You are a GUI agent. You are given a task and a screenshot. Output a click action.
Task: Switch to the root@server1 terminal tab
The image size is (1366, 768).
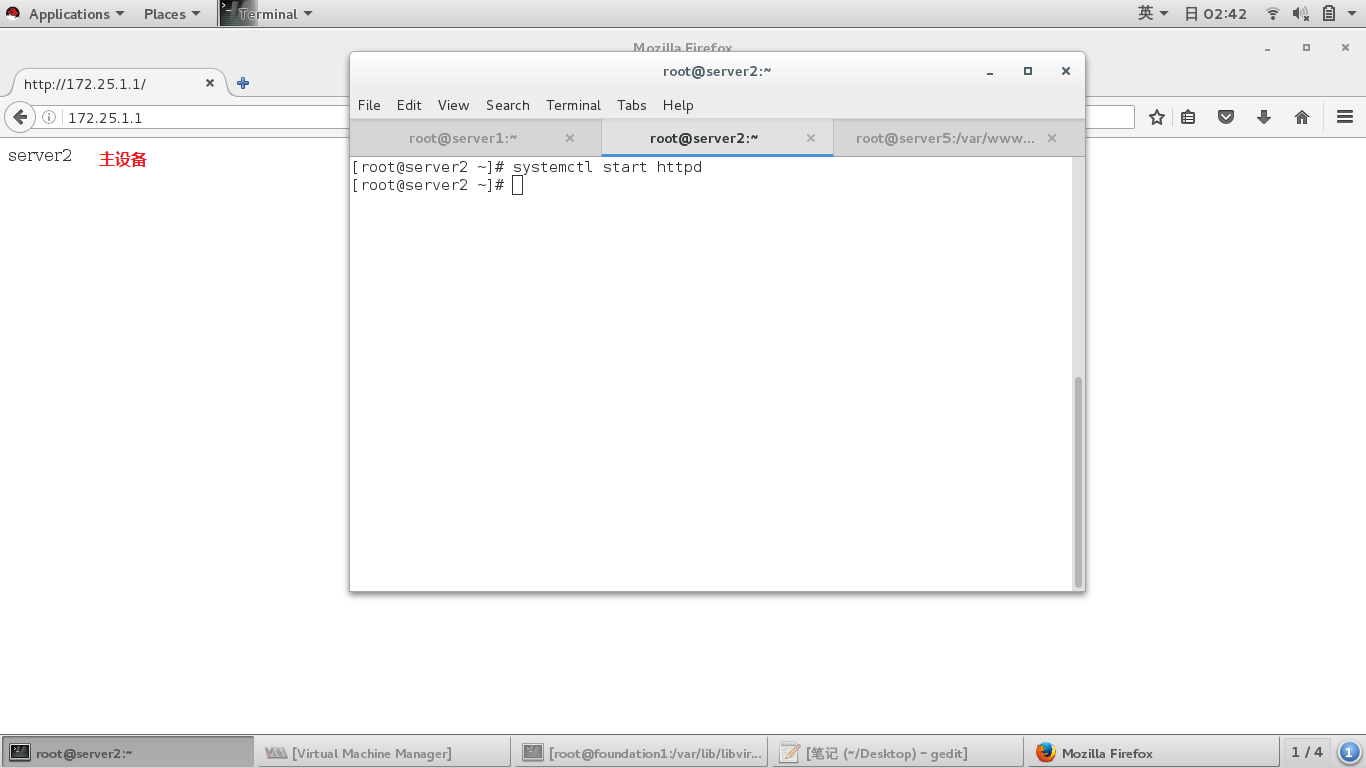[463, 138]
